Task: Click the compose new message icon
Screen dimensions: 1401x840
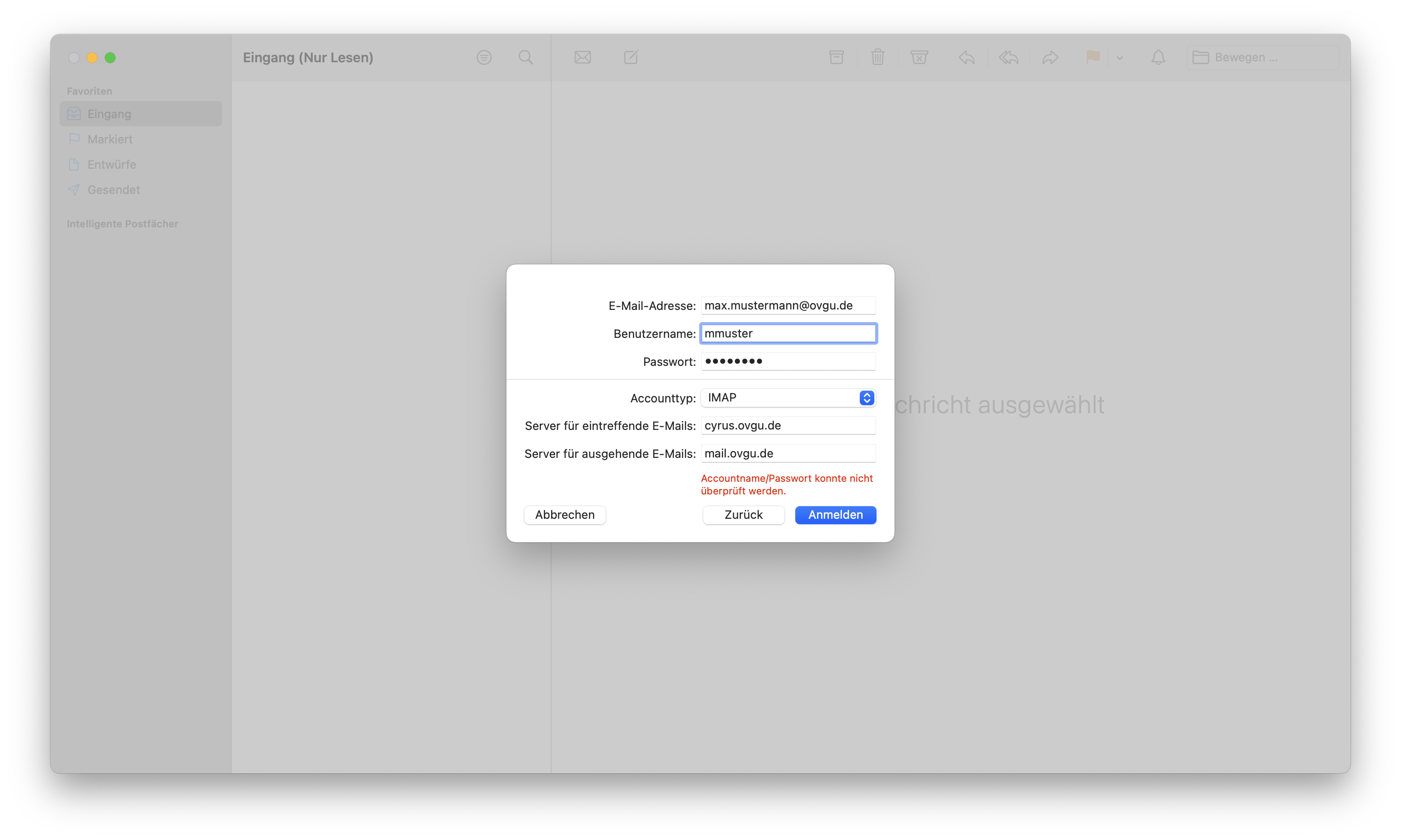Action: [631, 57]
